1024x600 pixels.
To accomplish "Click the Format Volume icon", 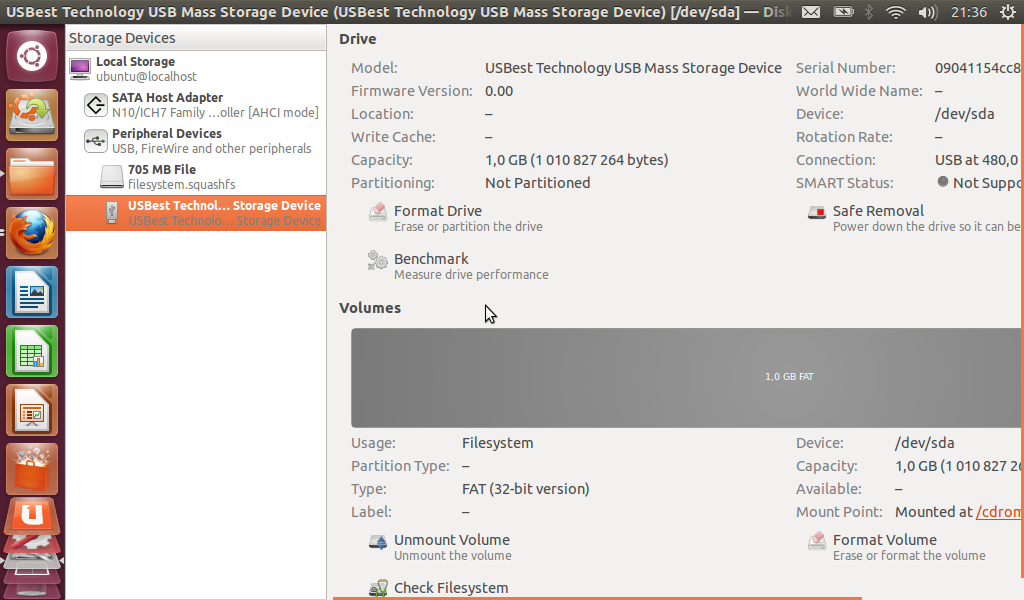I will click(x=817, y=542).
